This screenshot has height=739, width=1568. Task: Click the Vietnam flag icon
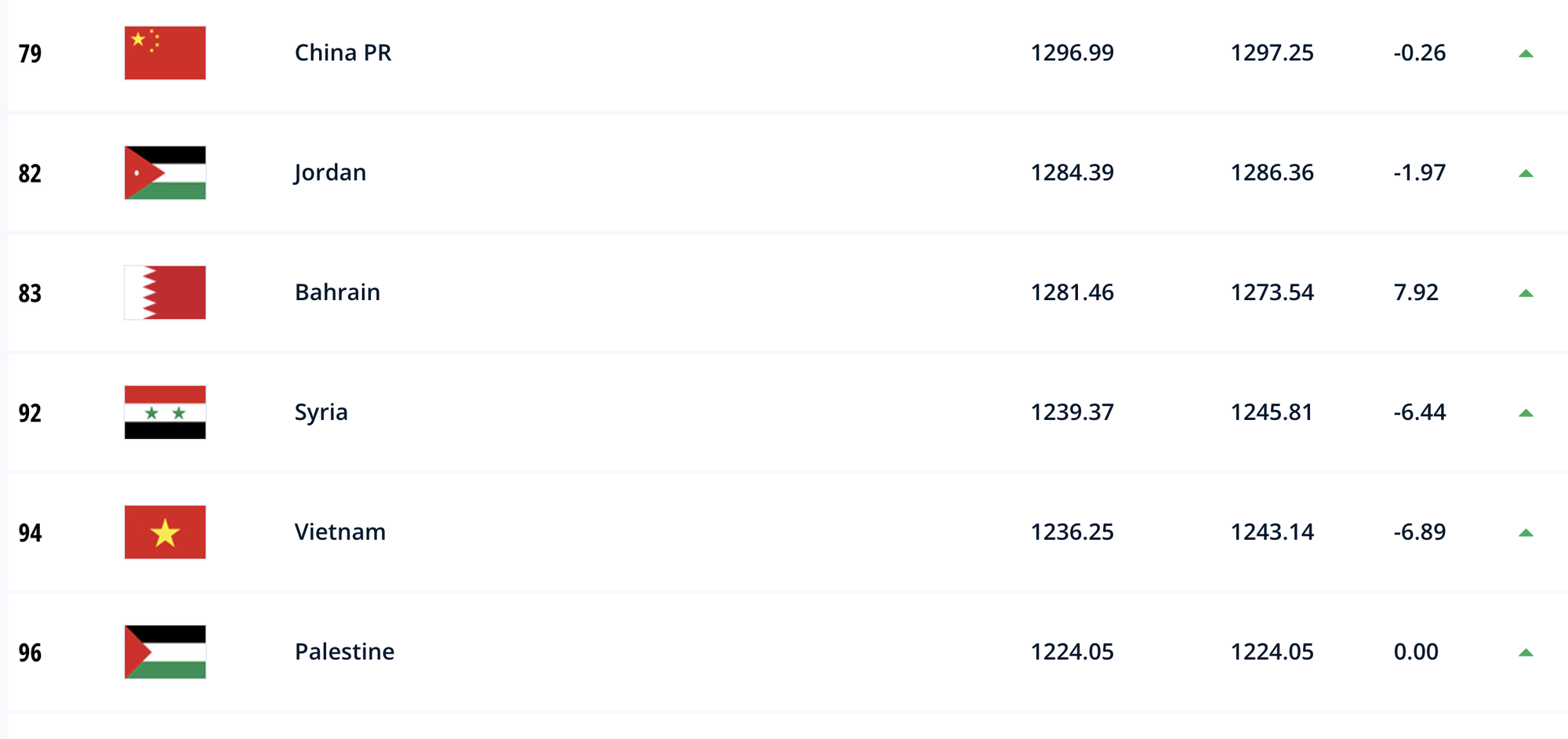tap(165, 532)
